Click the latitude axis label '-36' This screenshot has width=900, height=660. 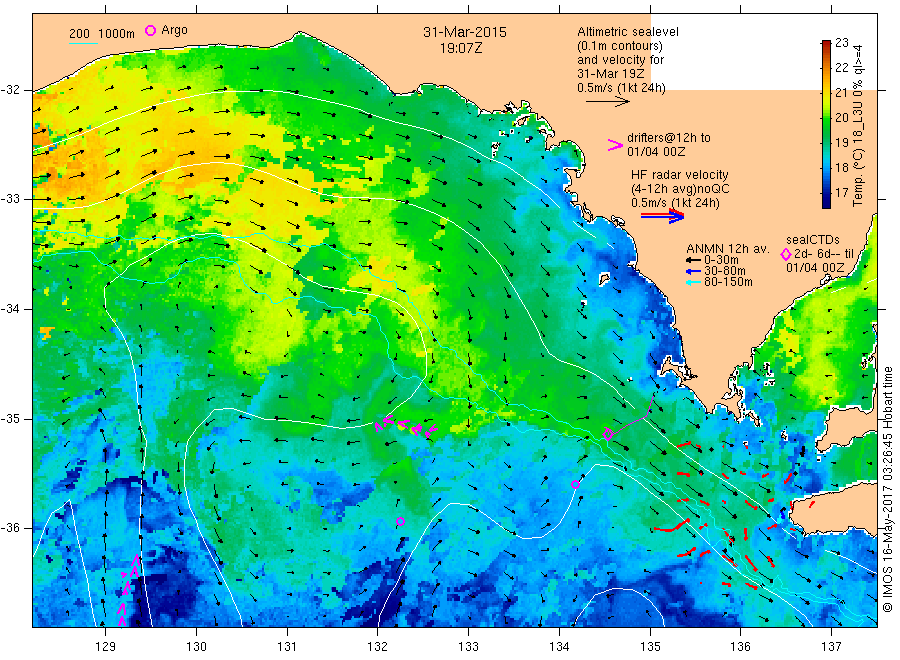click(10, 528)
